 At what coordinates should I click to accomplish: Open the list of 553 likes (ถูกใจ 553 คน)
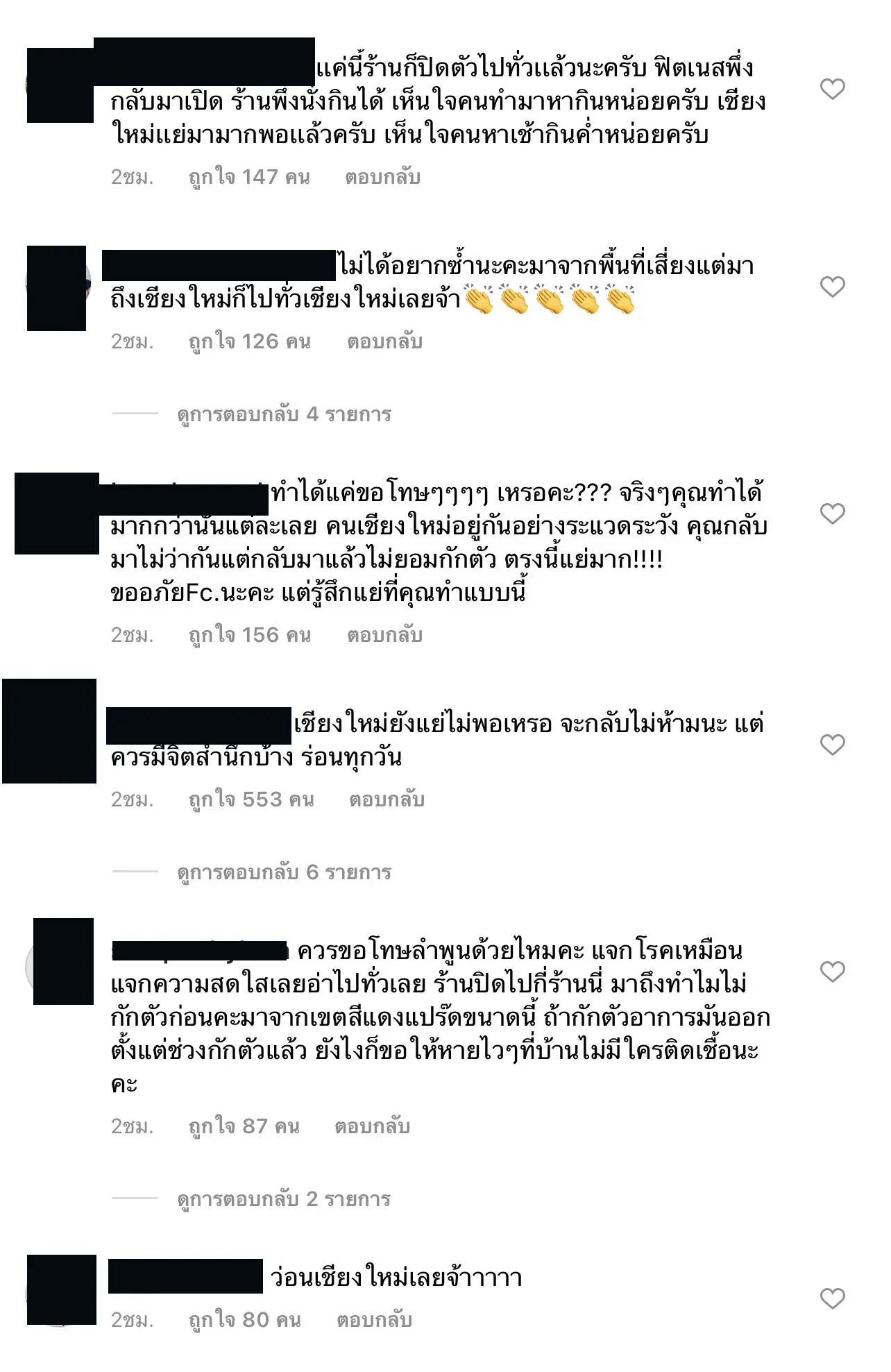click(x=251, y=800)
